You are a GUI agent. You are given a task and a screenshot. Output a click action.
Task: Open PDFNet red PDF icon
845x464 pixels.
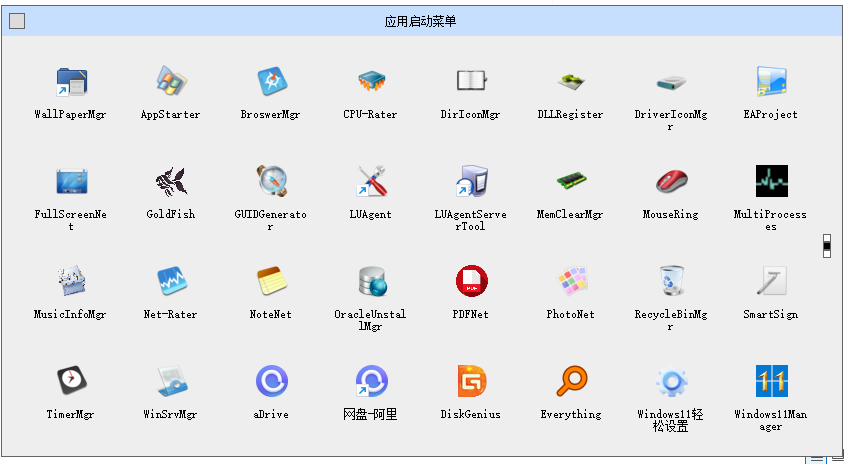click(472, 281)
